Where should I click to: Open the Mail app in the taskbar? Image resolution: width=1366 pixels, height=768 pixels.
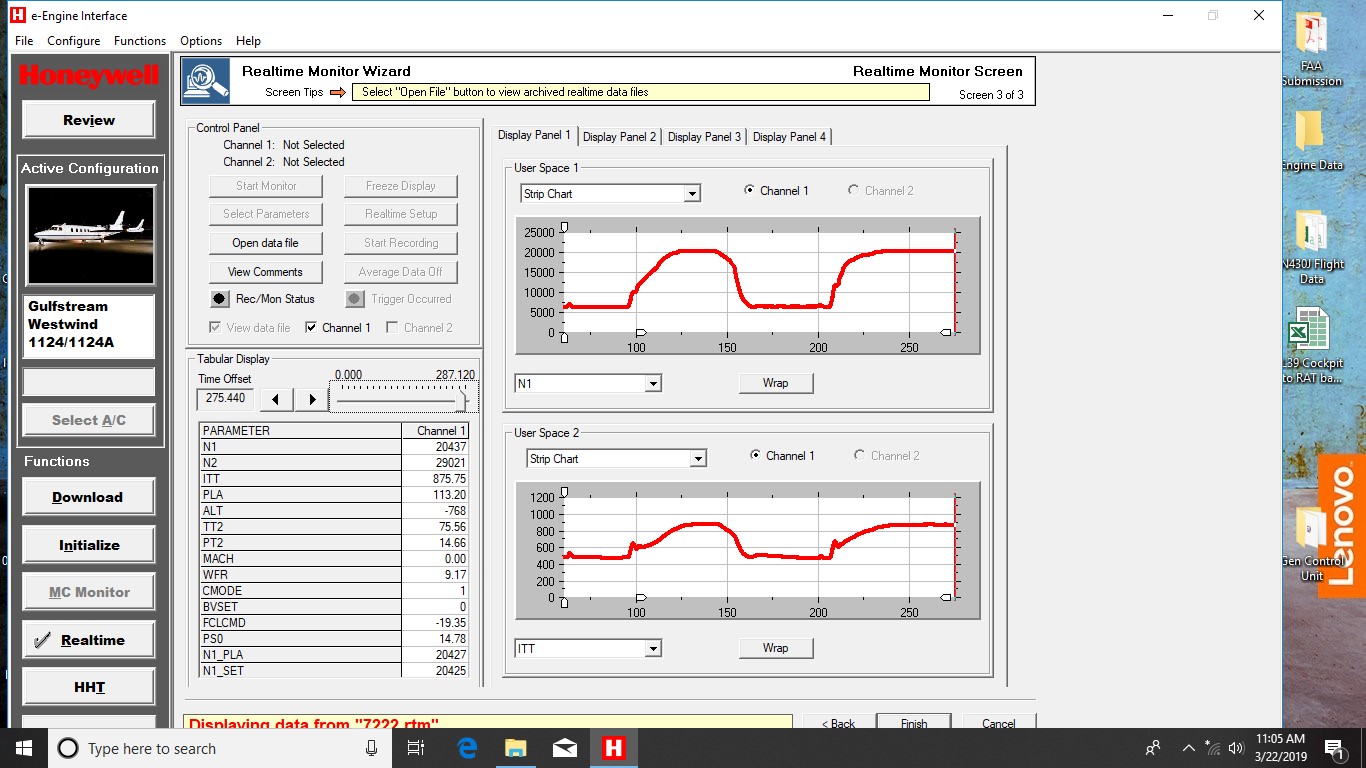tap(564, 748)
